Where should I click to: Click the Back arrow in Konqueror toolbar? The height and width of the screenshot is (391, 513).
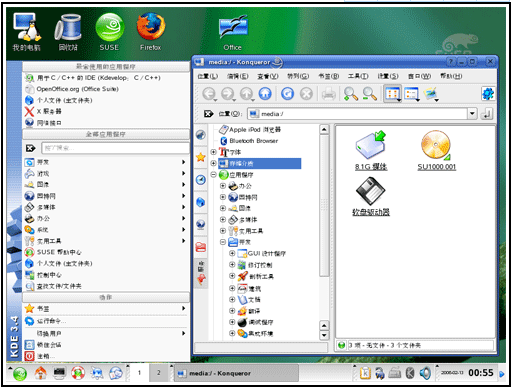tap(209, 94)
